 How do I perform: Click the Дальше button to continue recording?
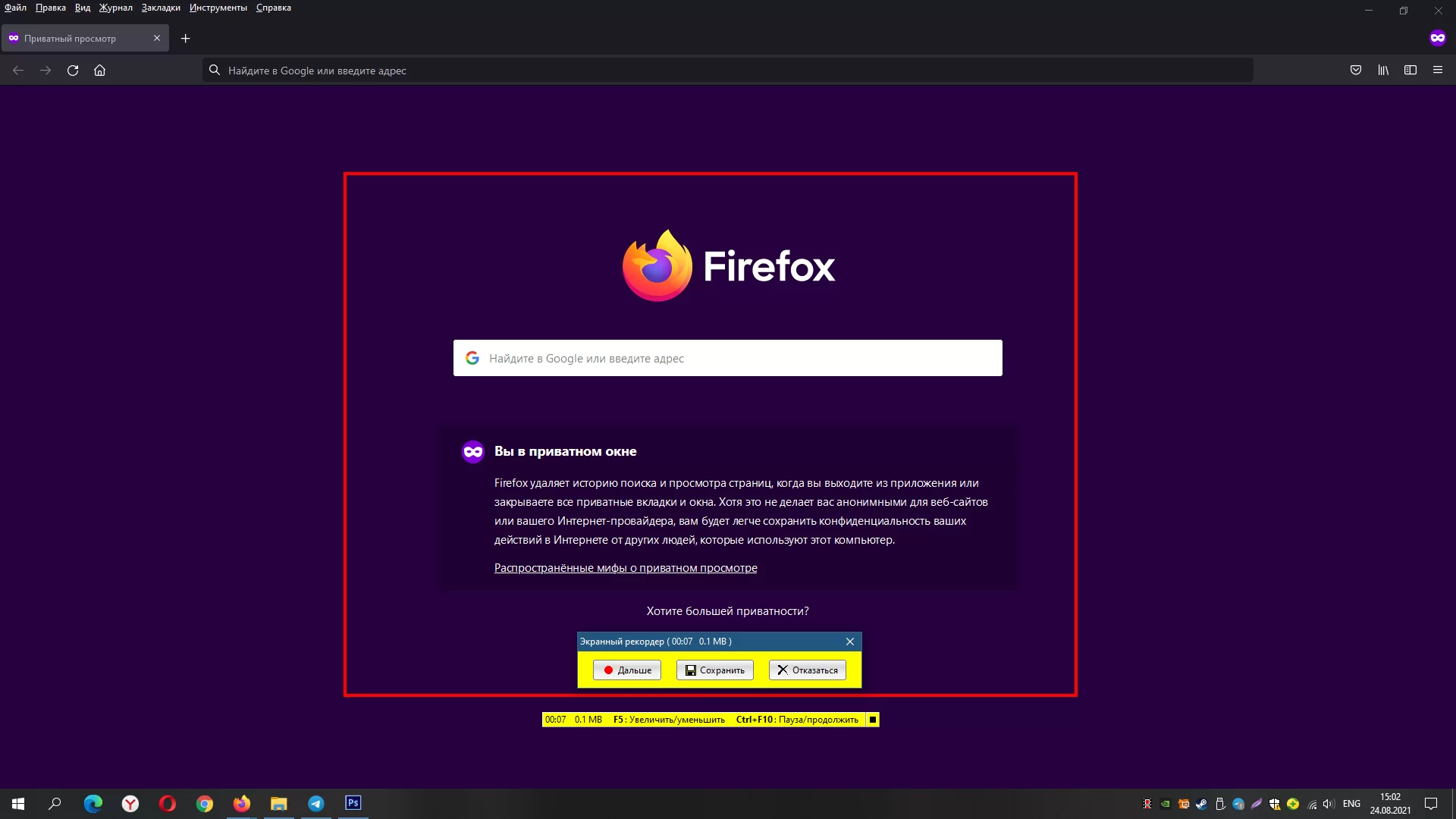627,670
